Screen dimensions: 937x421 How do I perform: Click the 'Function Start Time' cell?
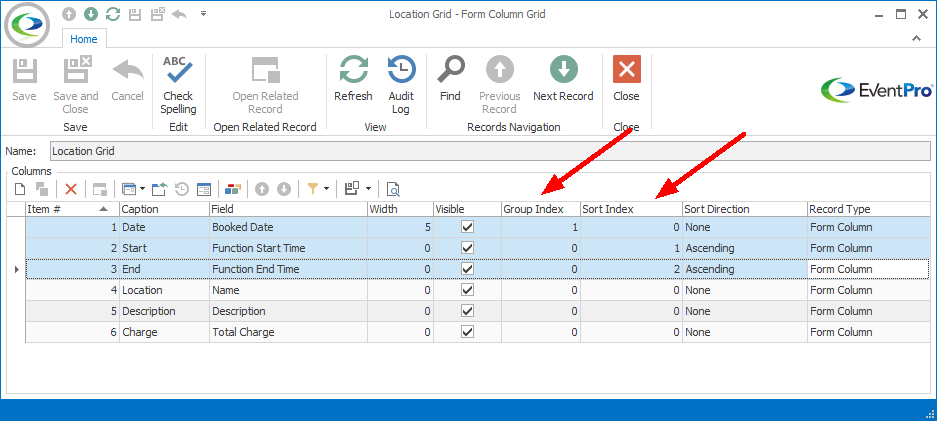[x=289, y=248]
